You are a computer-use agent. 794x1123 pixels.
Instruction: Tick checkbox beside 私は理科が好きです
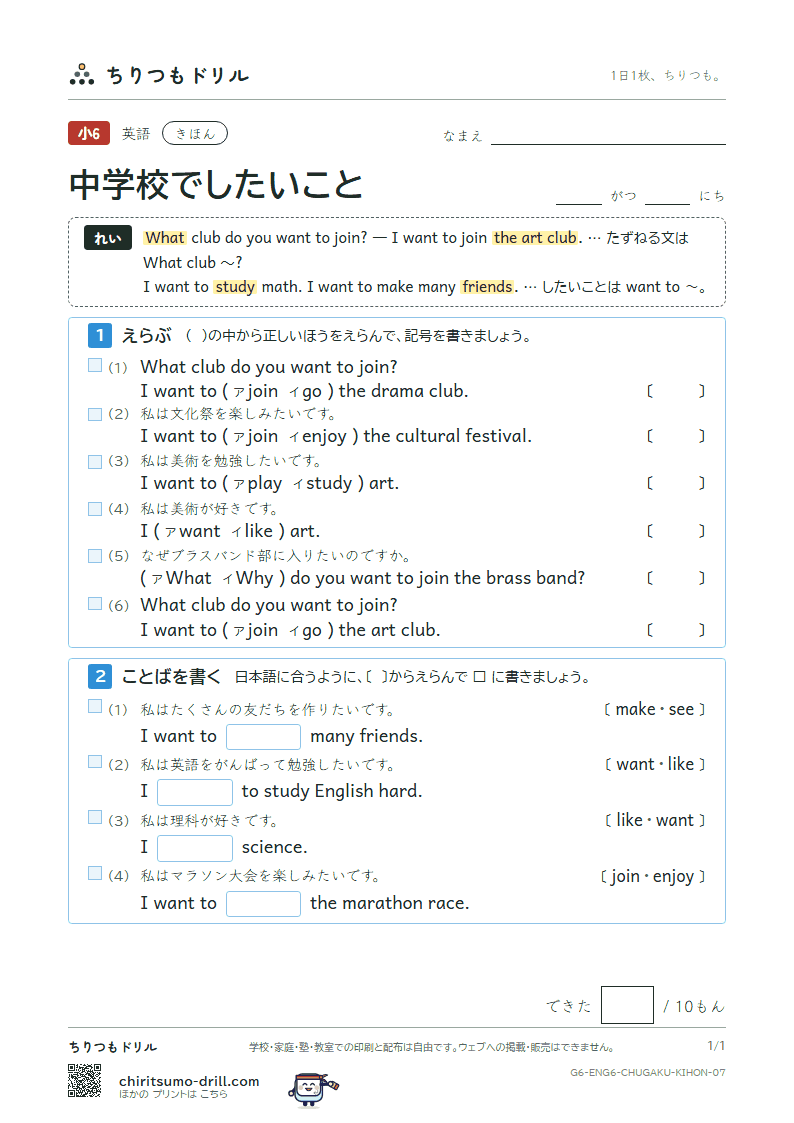tap(95, 817)
